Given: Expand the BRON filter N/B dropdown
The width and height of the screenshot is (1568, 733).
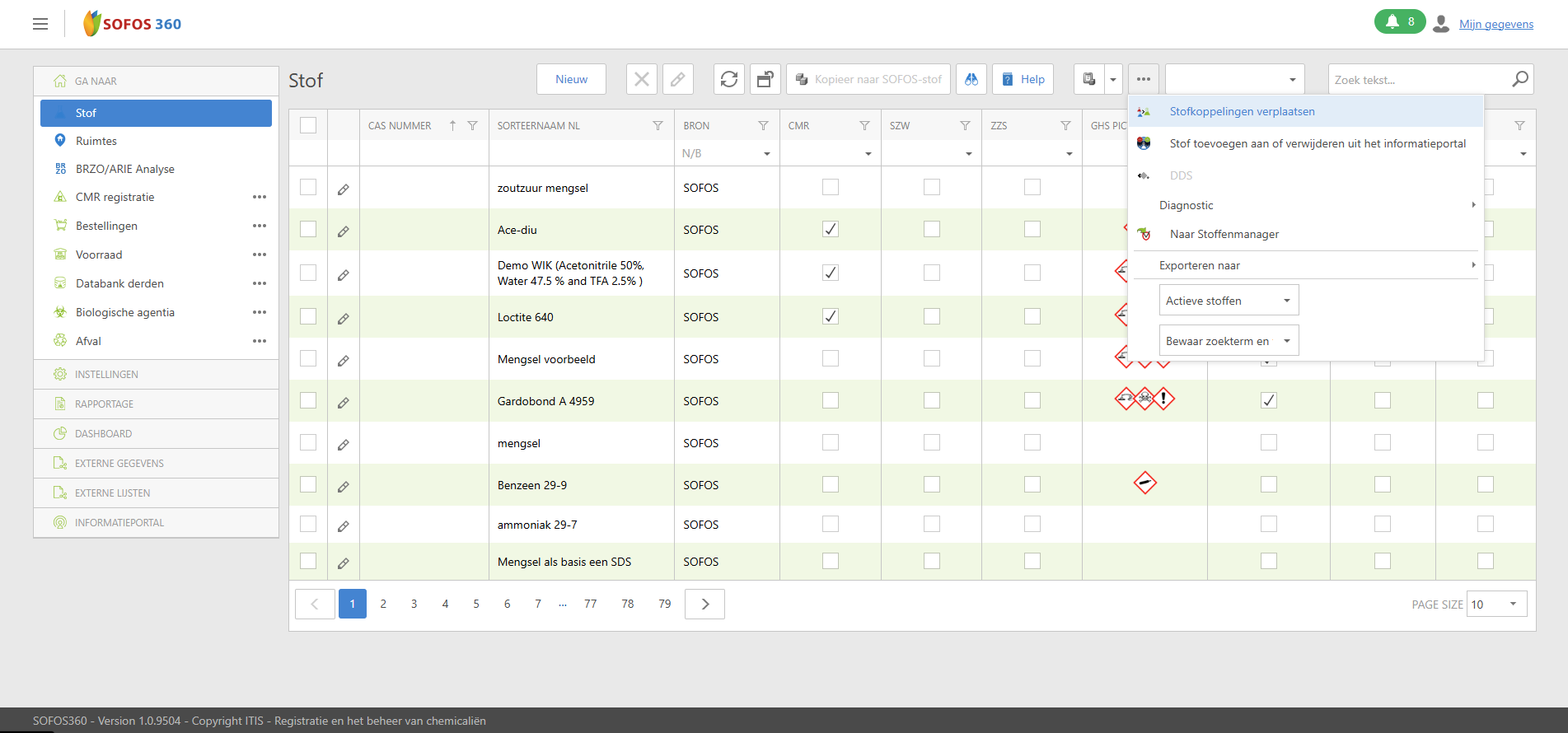Looking at the screenshot, I should pyautogui.click(x=766, y=154).
